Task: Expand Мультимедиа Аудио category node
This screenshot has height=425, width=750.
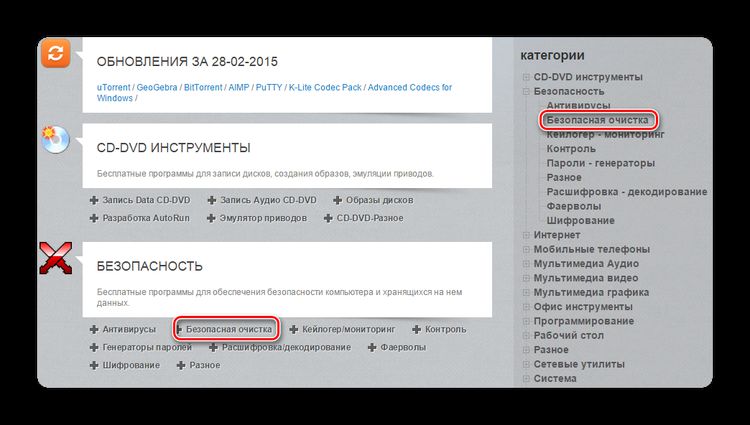Action: point(526,264)
